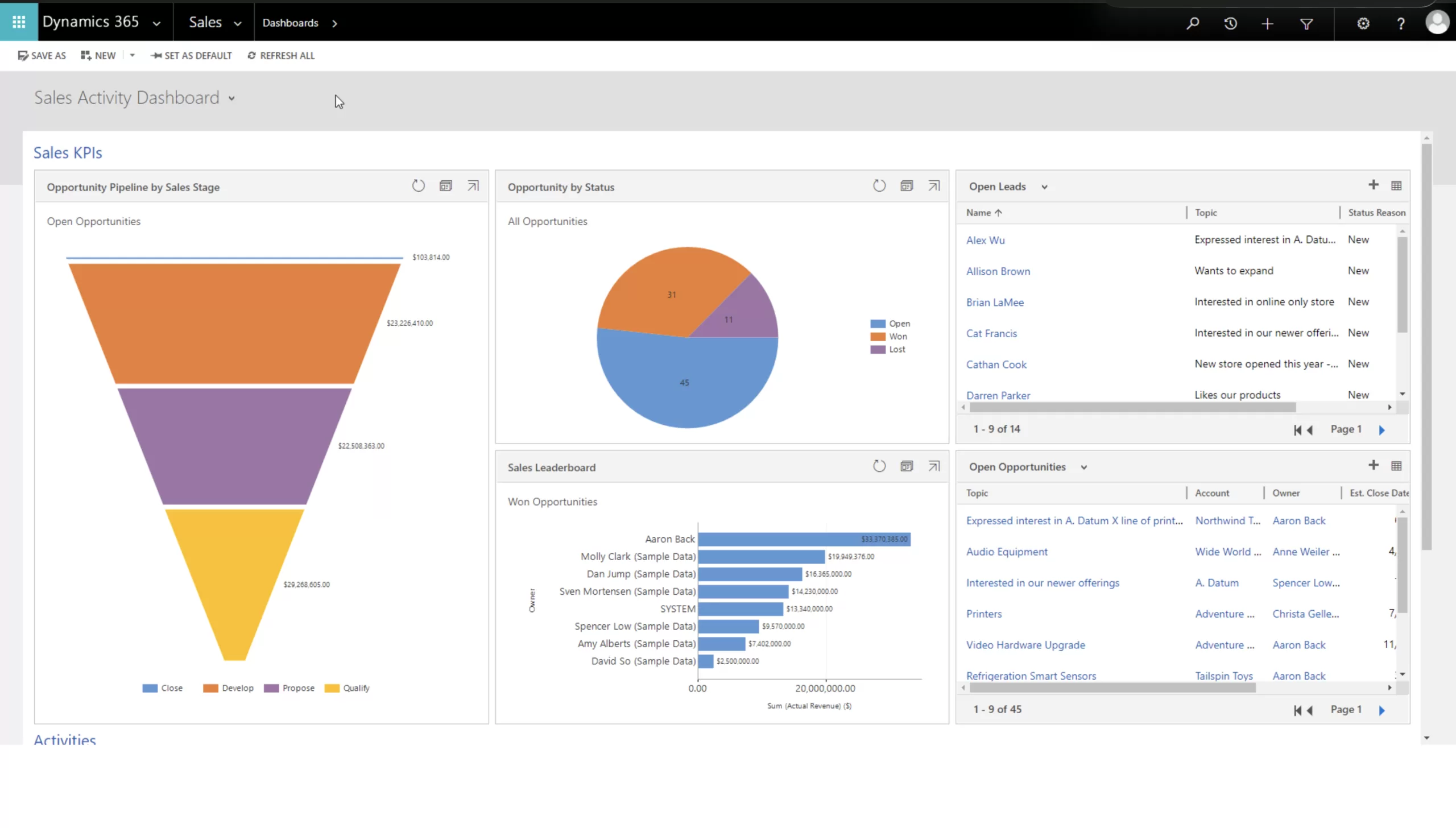Expand the Open Opportunities view dropdown
1456x828 pixels.
(x=1083, y=467)
